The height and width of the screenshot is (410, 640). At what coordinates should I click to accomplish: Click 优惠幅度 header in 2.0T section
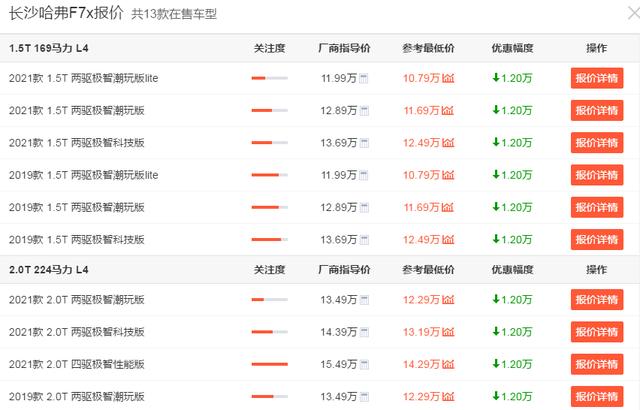pyautogui.click(x=512, y=270)
